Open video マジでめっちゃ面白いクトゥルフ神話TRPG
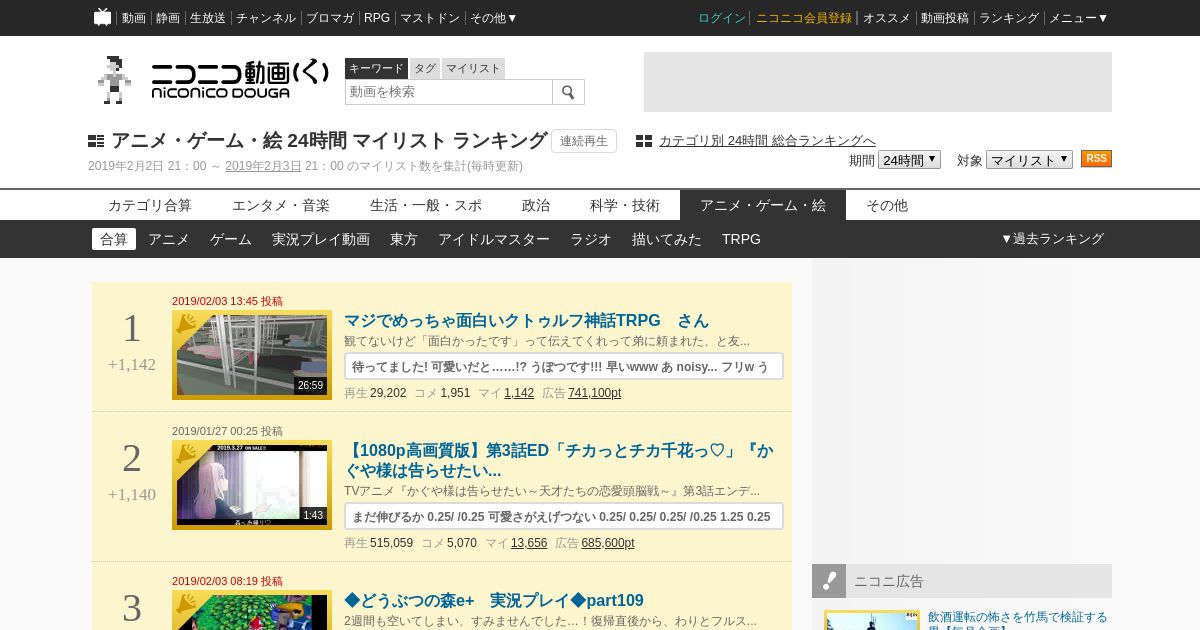This screenshot has width=1200, height=630. tap(526, 321)
